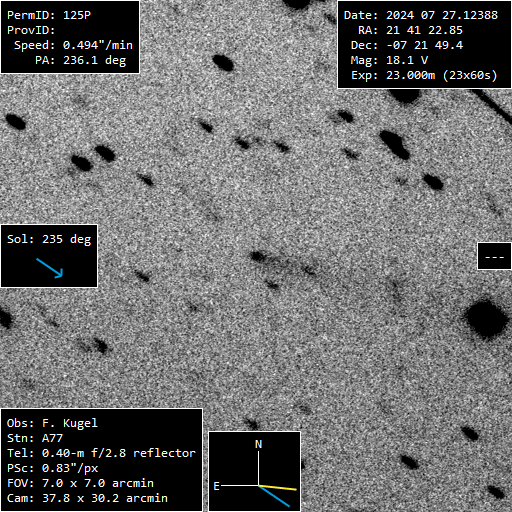The image size is (512, 512).
Task: Click the Obs: F. Kugel observer name
Action: click(52, 423)
